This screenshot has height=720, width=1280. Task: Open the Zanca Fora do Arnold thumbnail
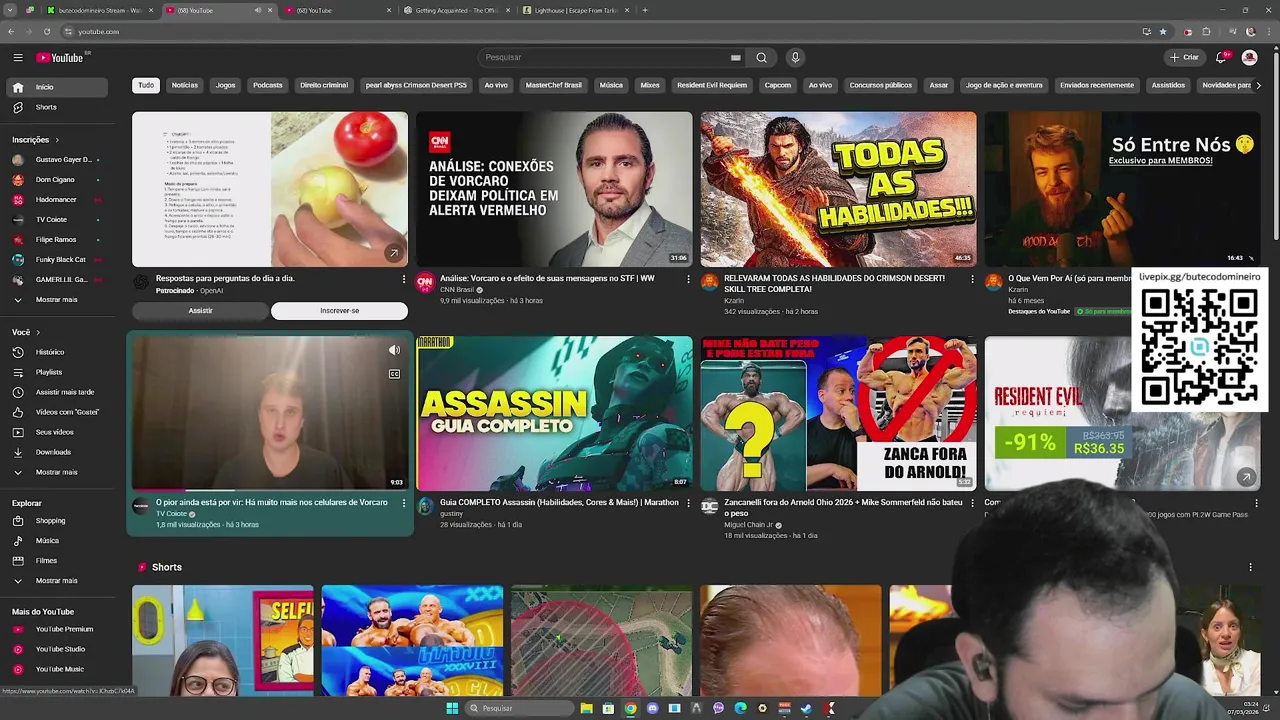click(838, 413)
